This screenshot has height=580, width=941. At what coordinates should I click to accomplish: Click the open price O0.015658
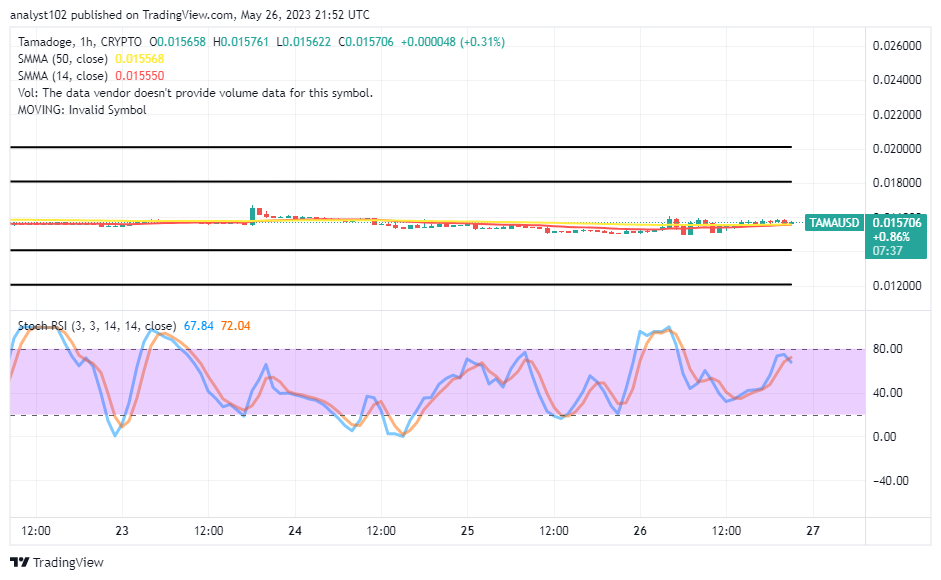(178, 42)
